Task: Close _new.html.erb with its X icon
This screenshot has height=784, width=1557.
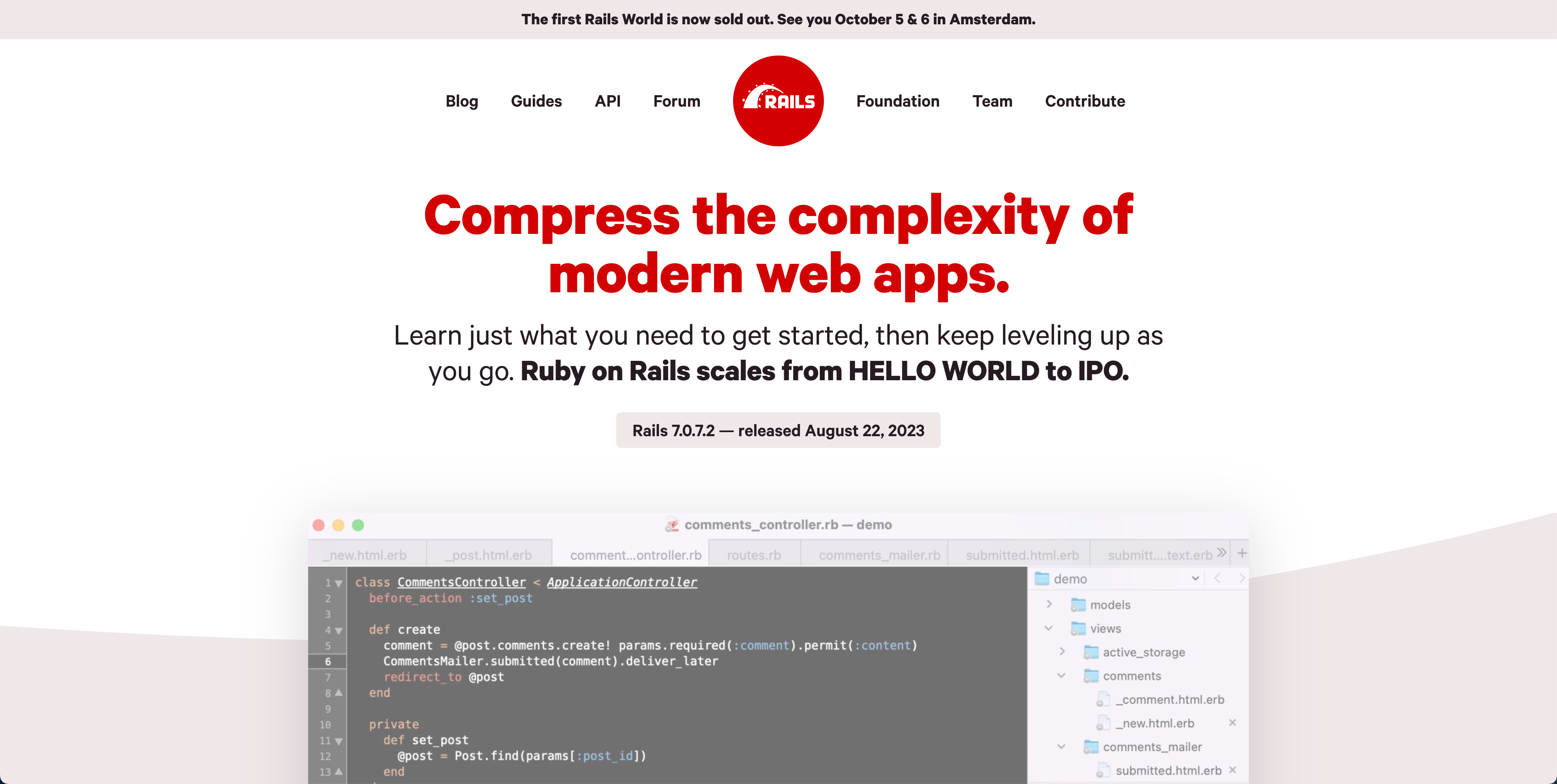Action: (1233, 723)
